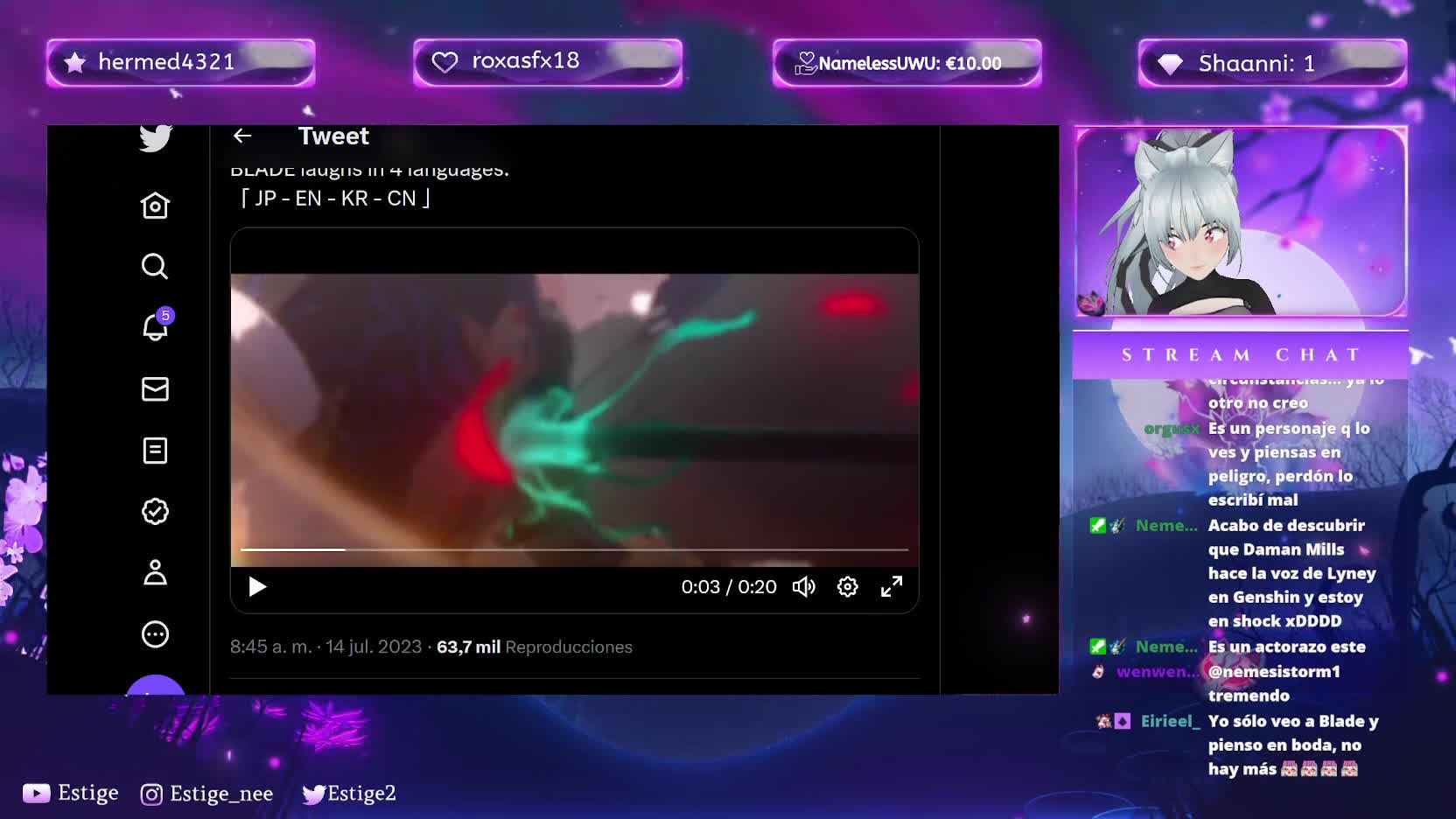Seek along the video progress bar
The width and height of the screenshot is (1456, 819).
574,549
